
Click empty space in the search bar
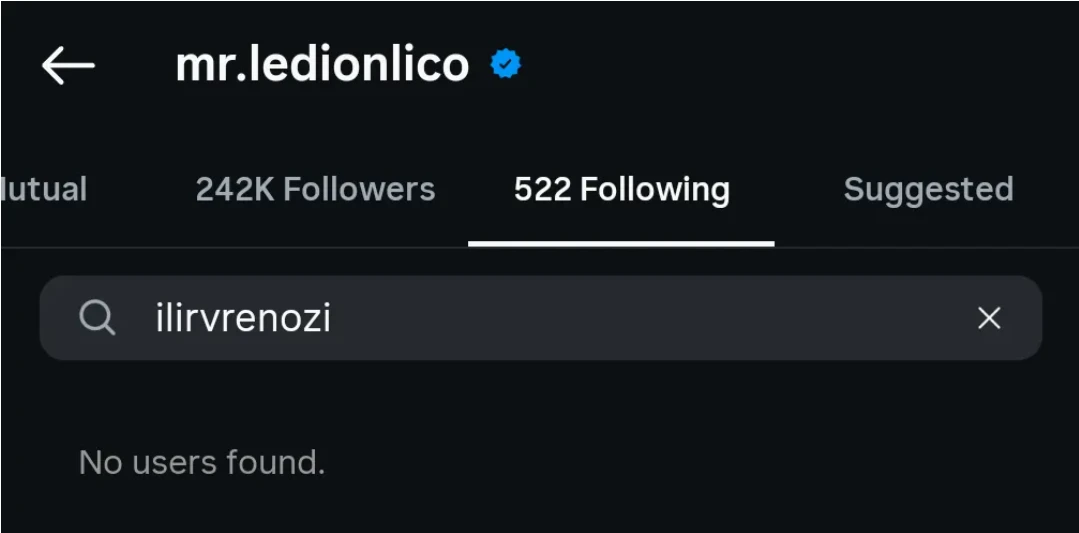point(650,318)
